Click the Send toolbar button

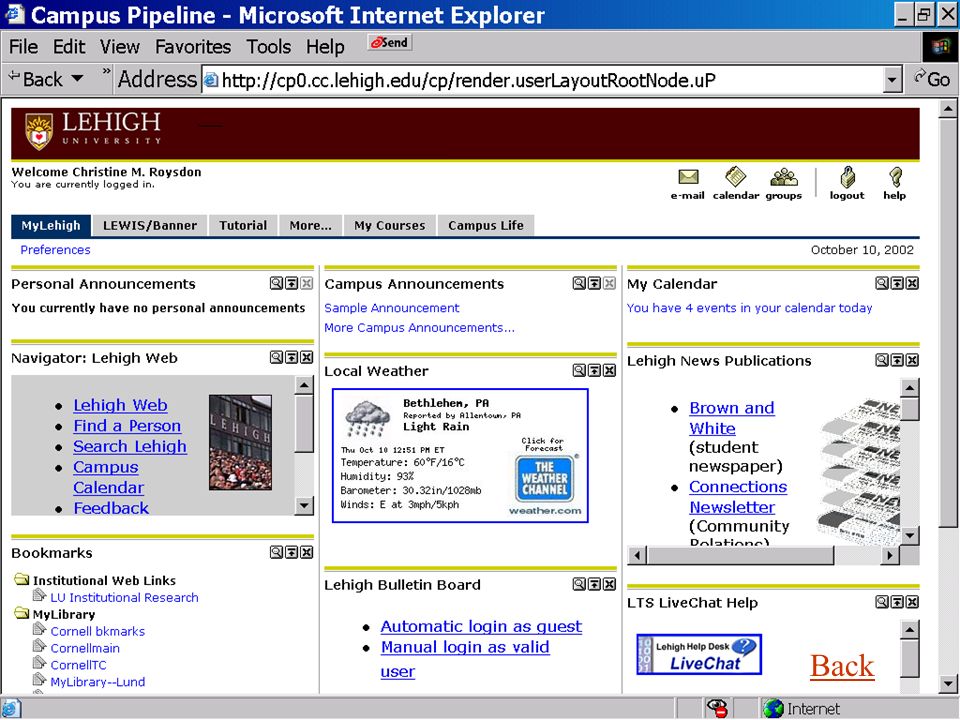pos(390,43)
